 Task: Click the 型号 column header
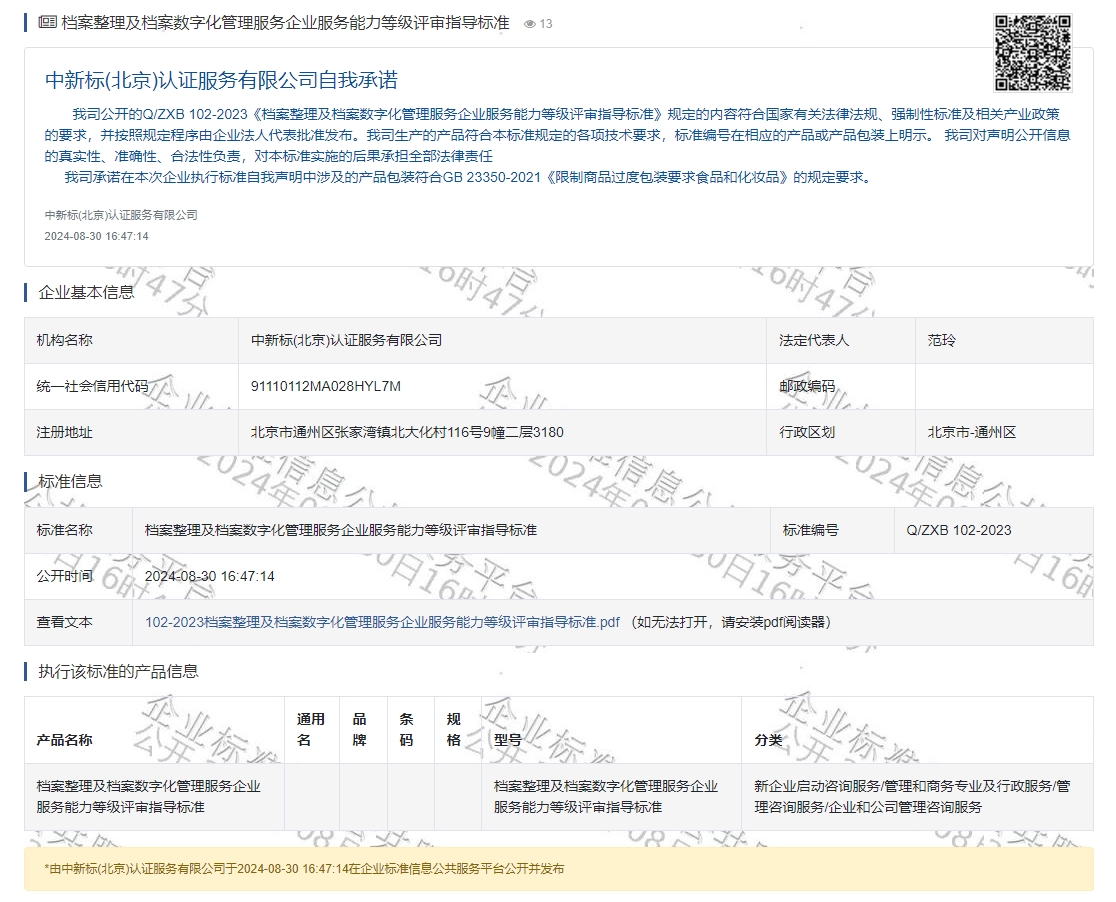point(508,740)
